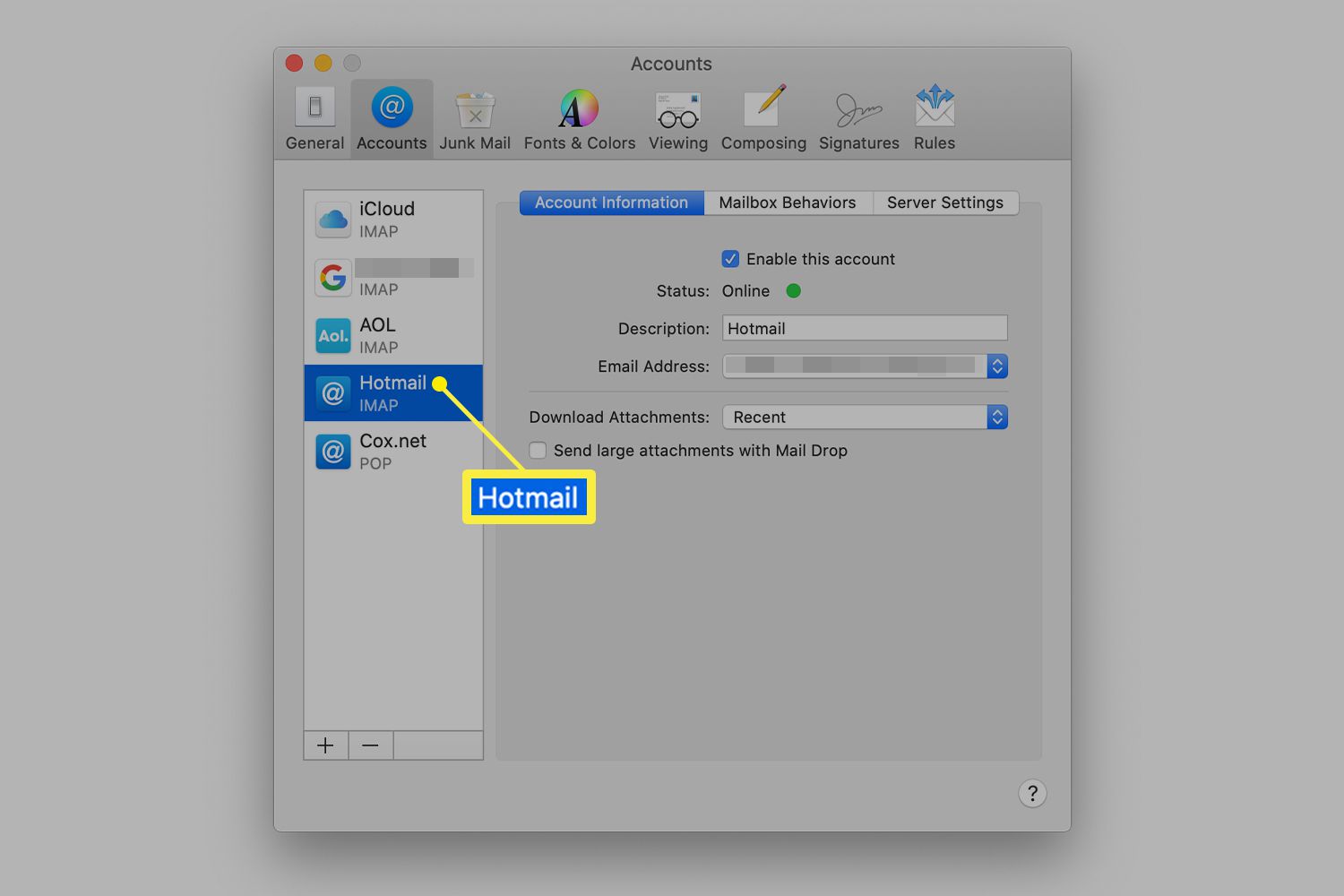Open the Rules preferences pane
The height and width of the screenshot is (896, 1344).
click(x=935, y=119)
